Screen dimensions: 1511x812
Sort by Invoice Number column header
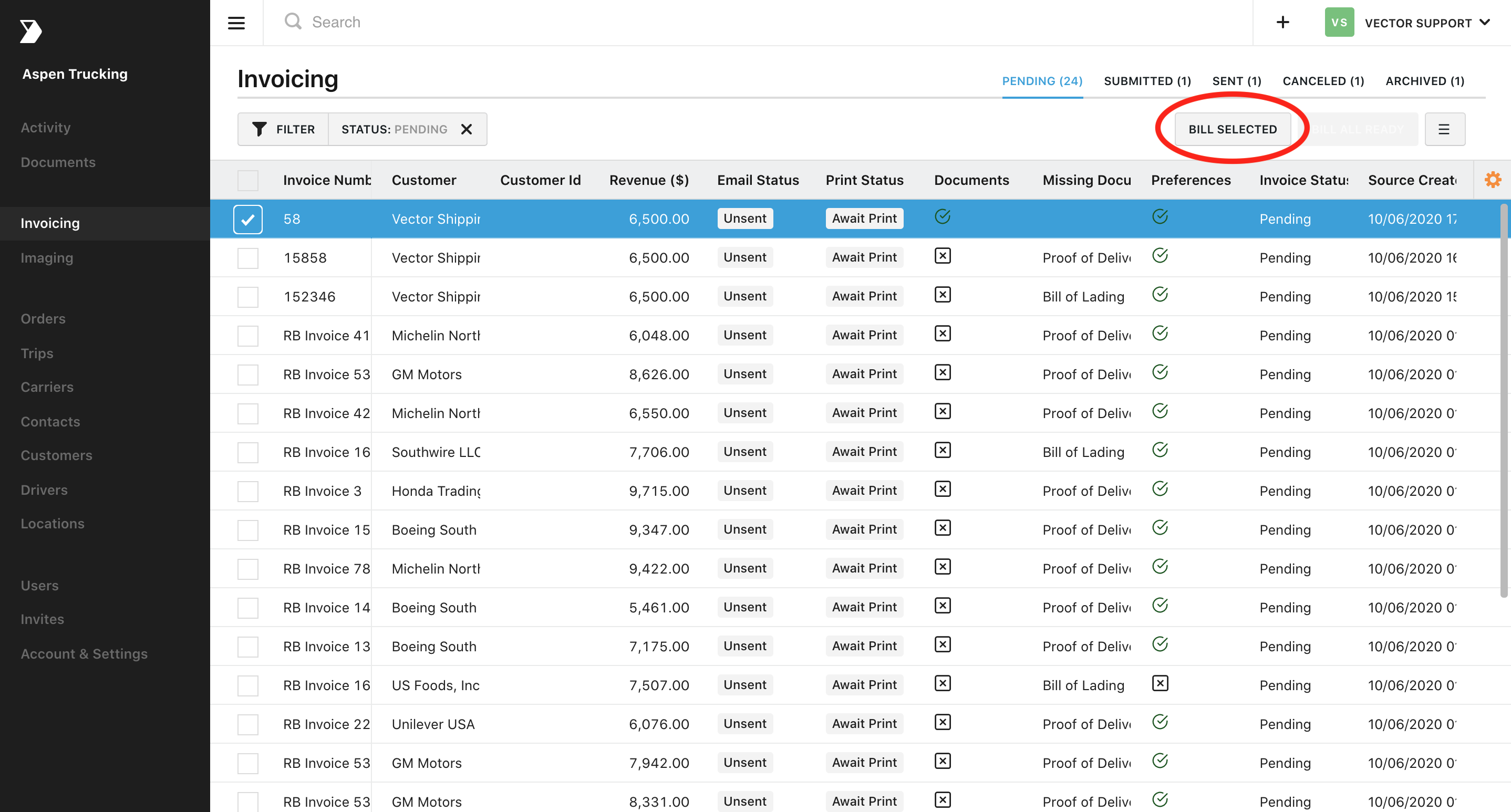327,180
